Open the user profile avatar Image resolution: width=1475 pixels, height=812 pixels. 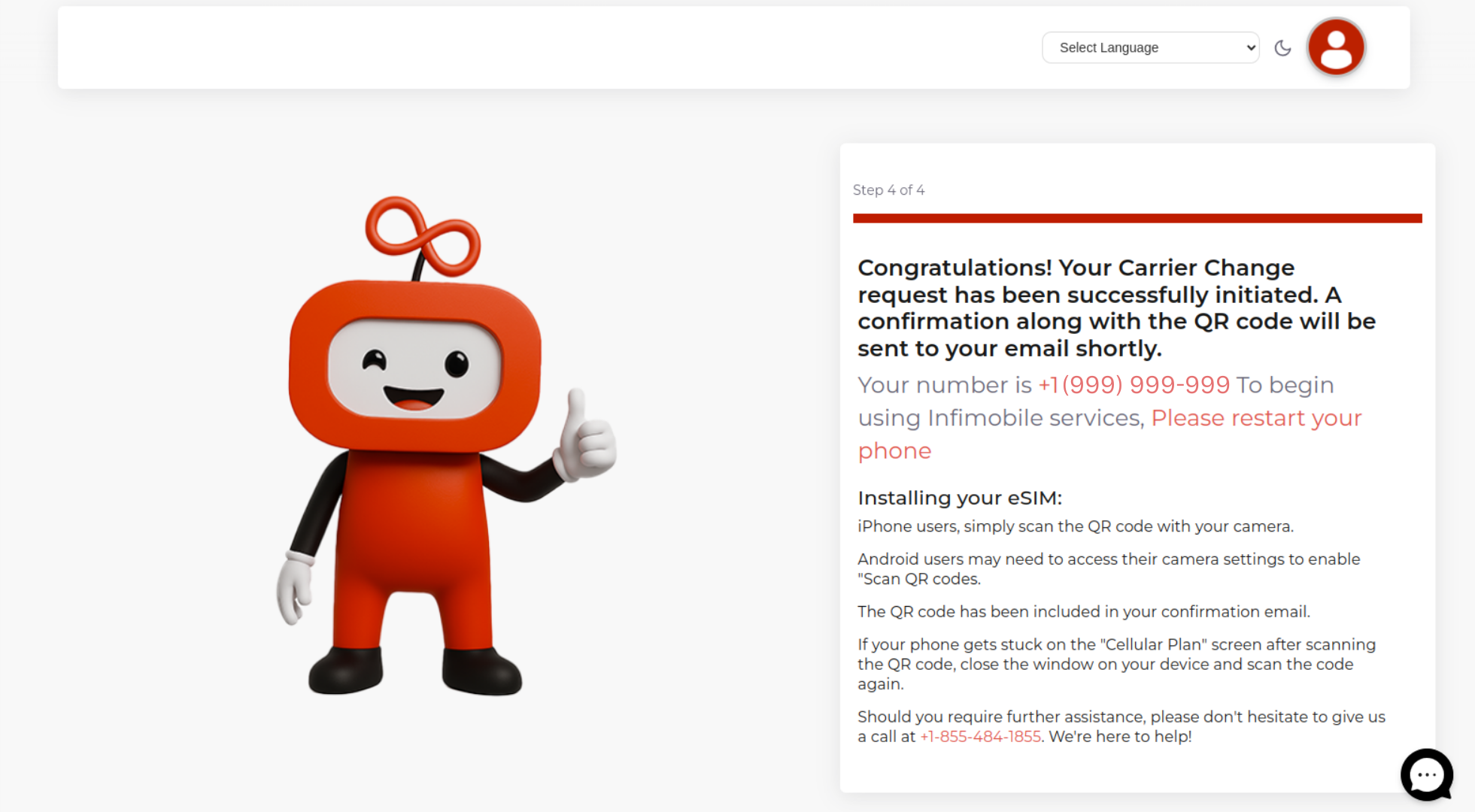coord(1336,47)
